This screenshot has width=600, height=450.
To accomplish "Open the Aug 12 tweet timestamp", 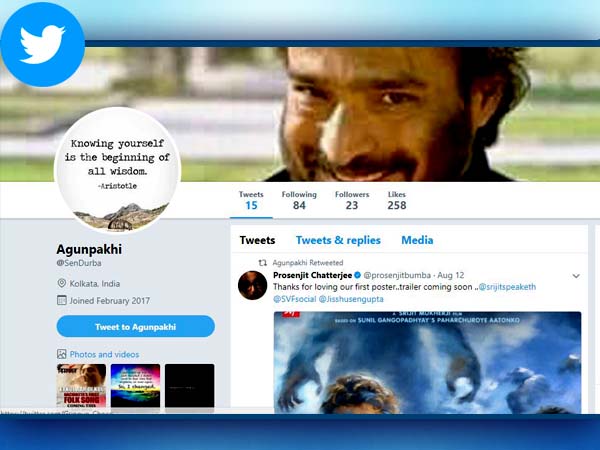I will point(451,275).
